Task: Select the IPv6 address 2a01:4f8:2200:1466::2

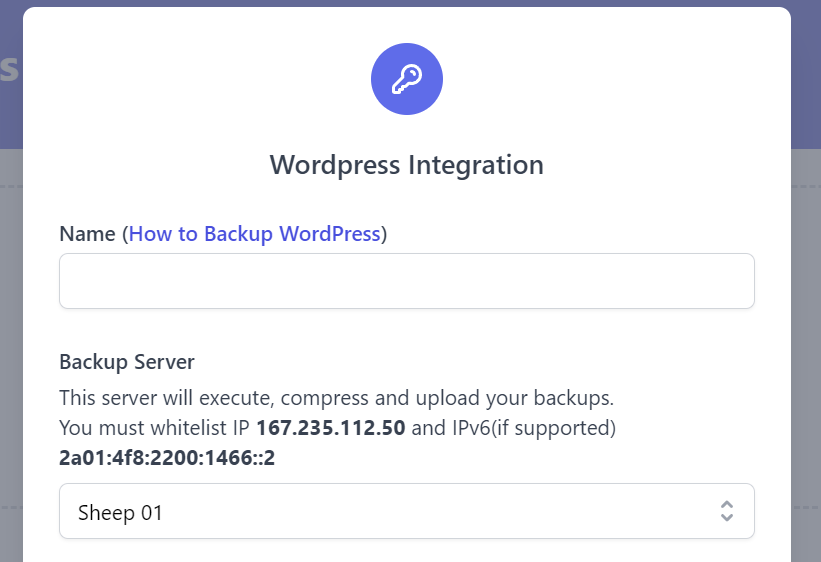Action: coord(167,458)
